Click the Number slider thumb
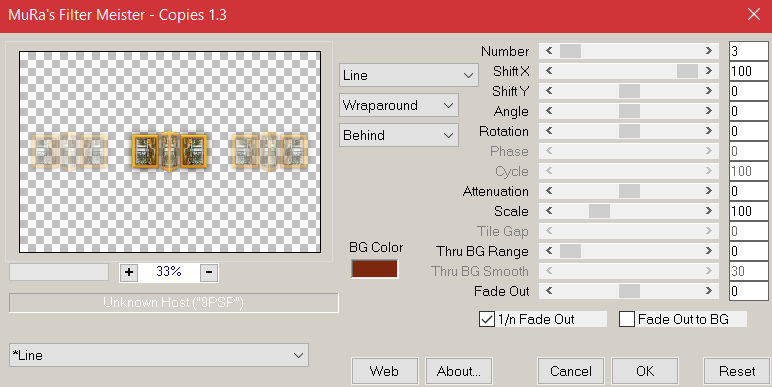Viewport: 772px width, 387px height. click(570, 51)
